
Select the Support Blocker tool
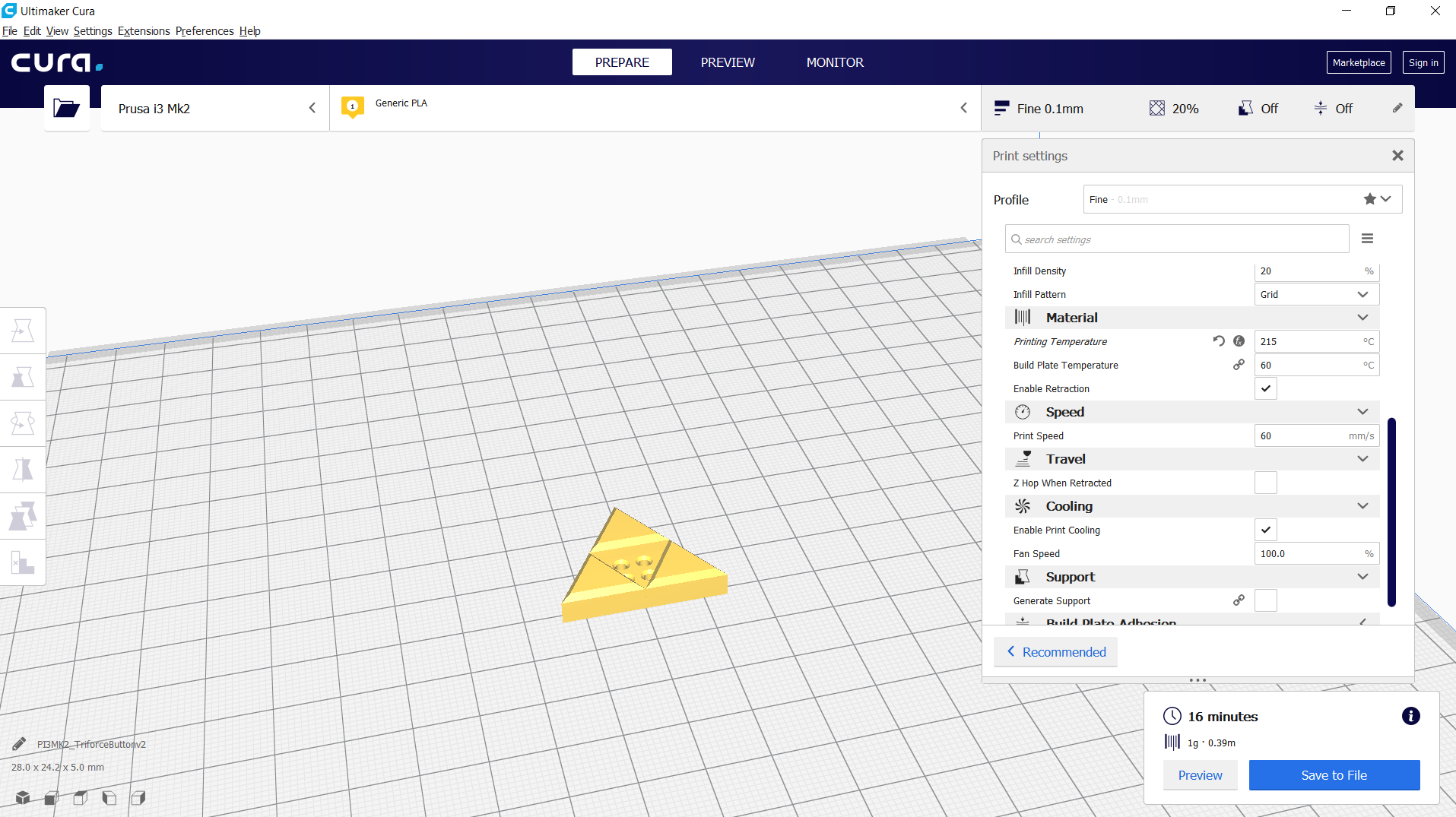(23, 562)
